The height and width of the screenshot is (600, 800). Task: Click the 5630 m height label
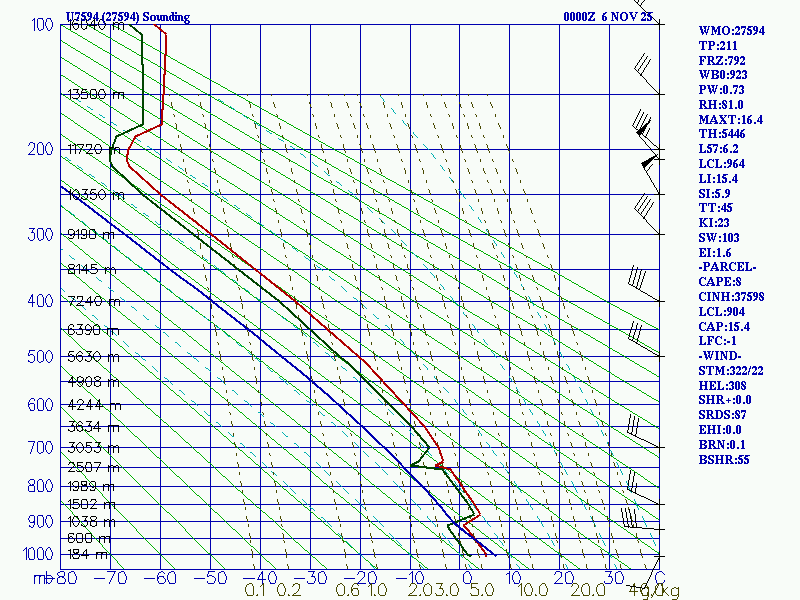coord(93,357)
